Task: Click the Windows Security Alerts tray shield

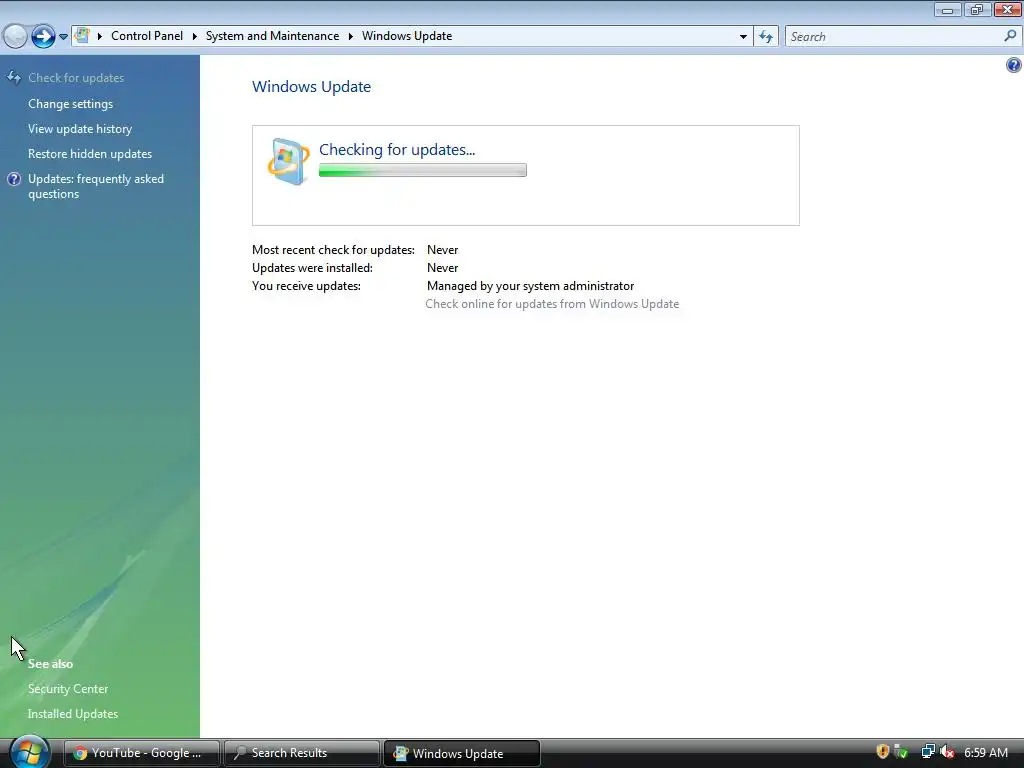Action: (x=882, y=752)
